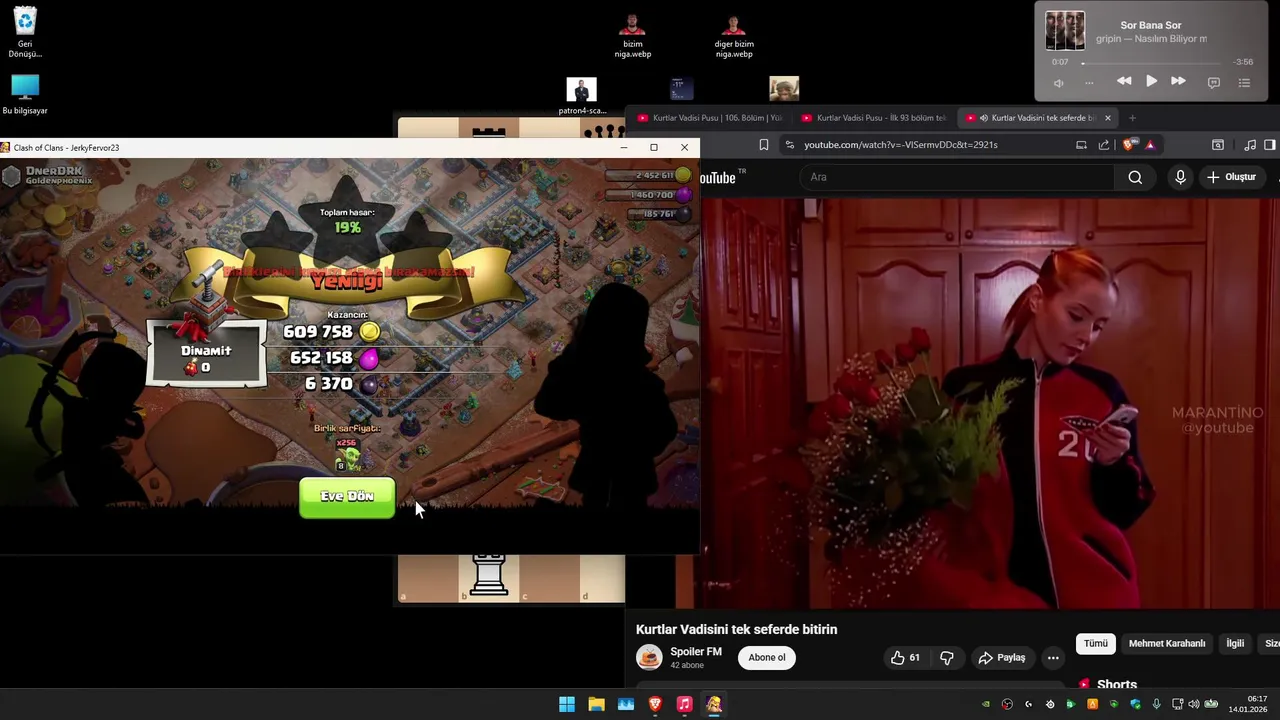Open the browser media control music icon
The image size is (1280, 720).
1250,145
